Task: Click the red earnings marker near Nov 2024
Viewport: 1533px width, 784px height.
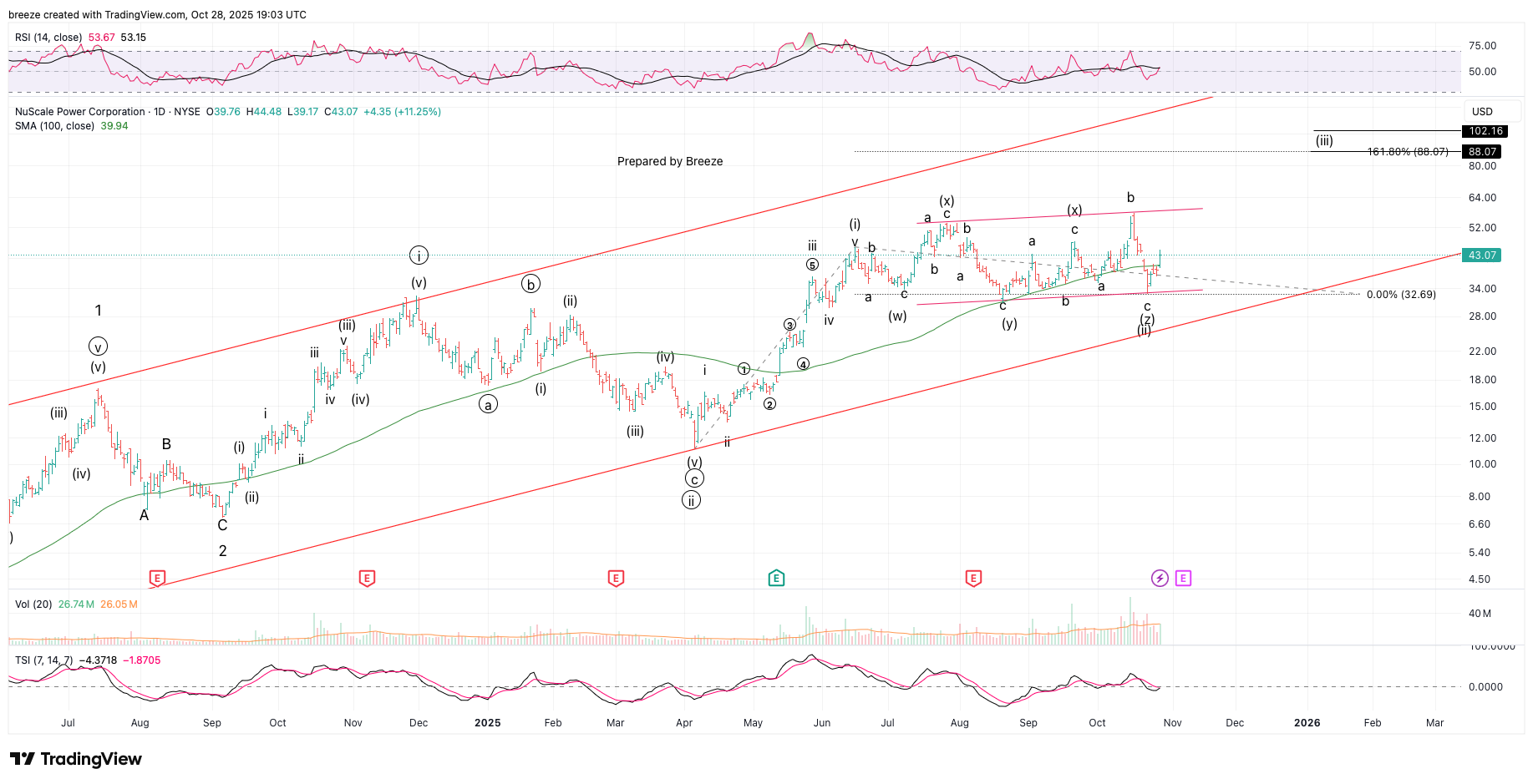Action: (x=367, y=578)
